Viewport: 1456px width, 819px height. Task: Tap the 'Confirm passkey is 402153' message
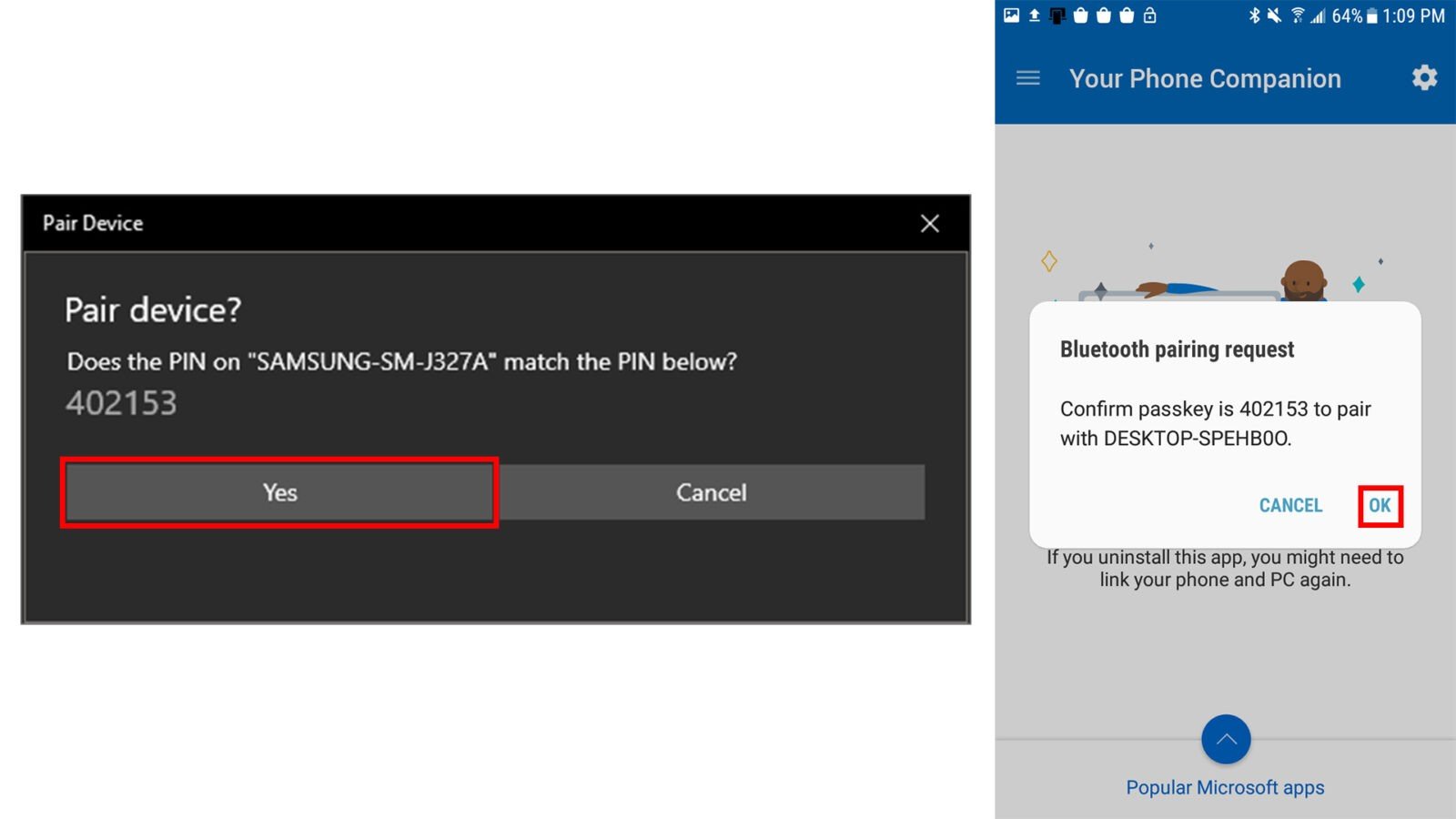1216,423
